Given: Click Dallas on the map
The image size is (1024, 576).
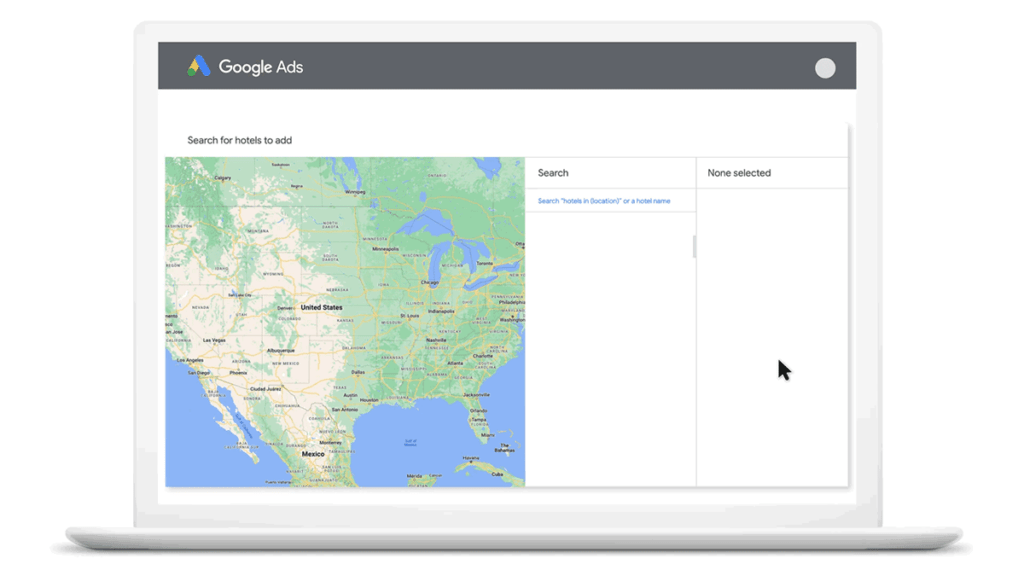Looking at the screenshot, I should (357, 372).
